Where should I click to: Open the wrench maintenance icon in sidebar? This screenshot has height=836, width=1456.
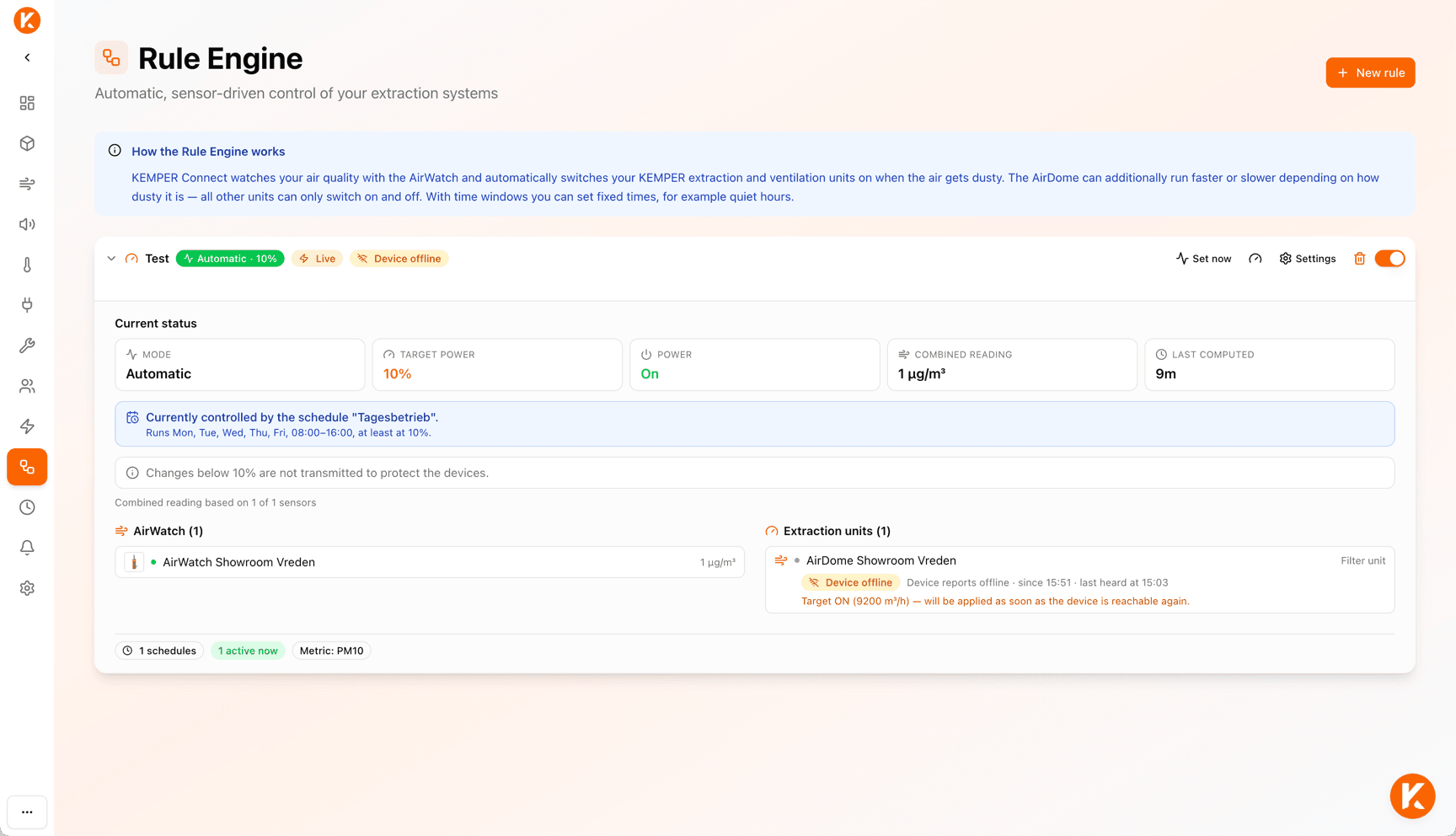click(x=27, y=346)
